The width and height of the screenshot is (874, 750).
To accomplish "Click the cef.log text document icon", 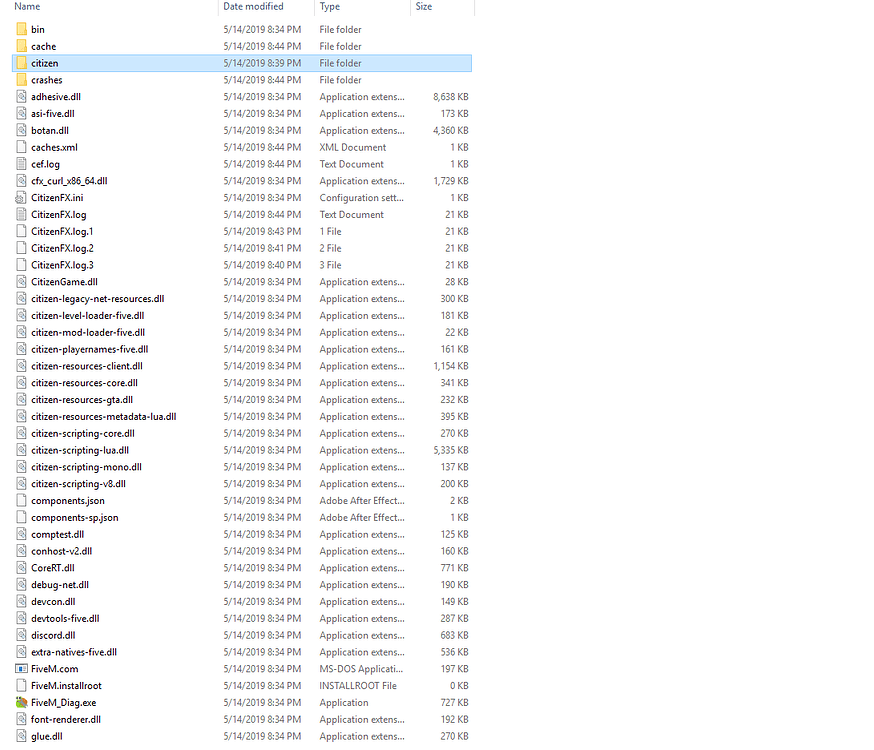I will pos(21,164).
